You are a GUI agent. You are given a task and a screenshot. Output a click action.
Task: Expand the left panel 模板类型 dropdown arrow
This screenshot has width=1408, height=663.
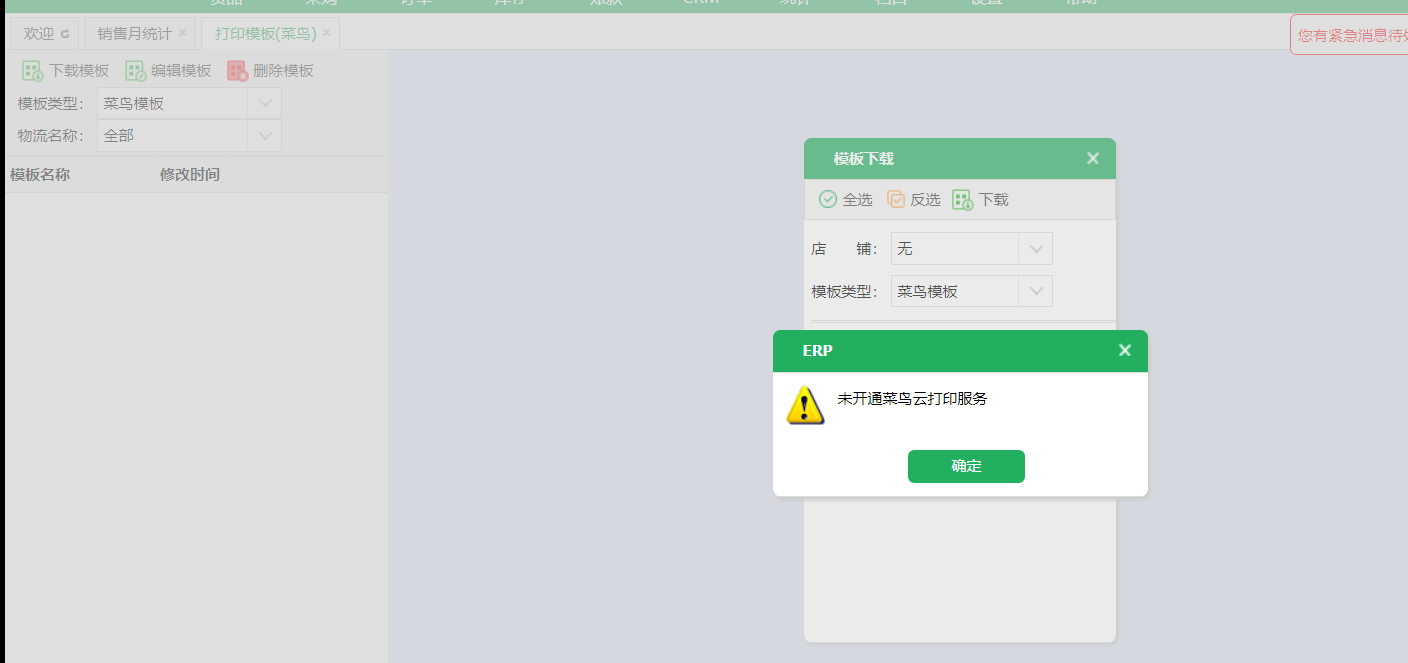click(x=265, y=103)
